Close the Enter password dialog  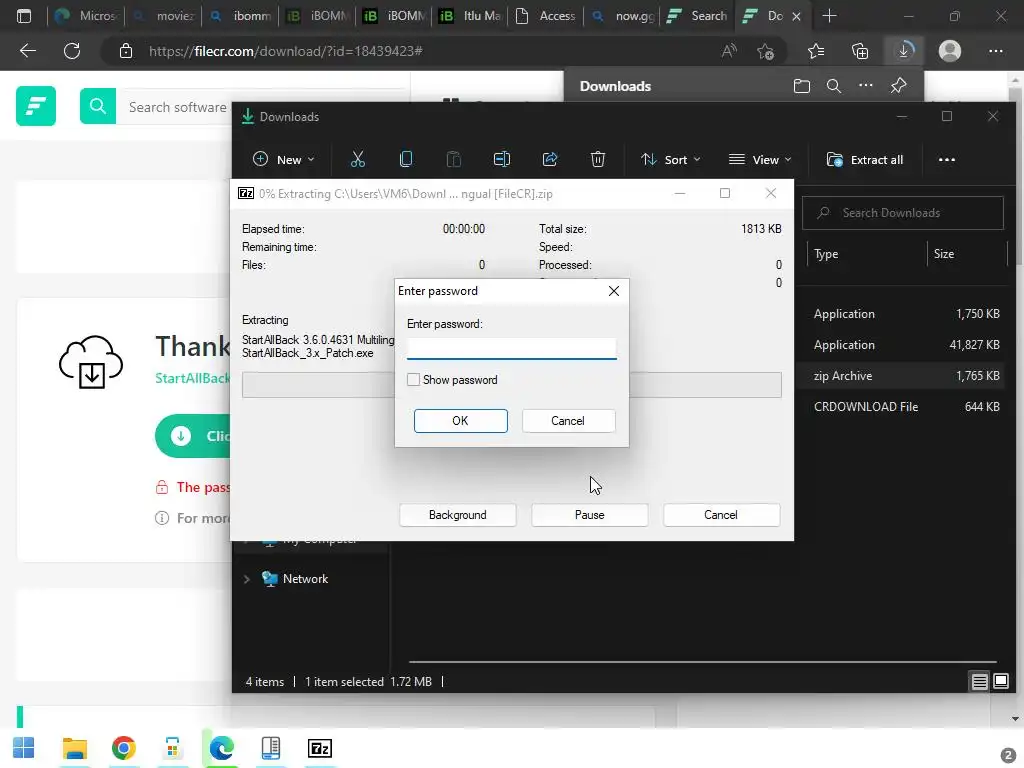click(x=613, y=291)
